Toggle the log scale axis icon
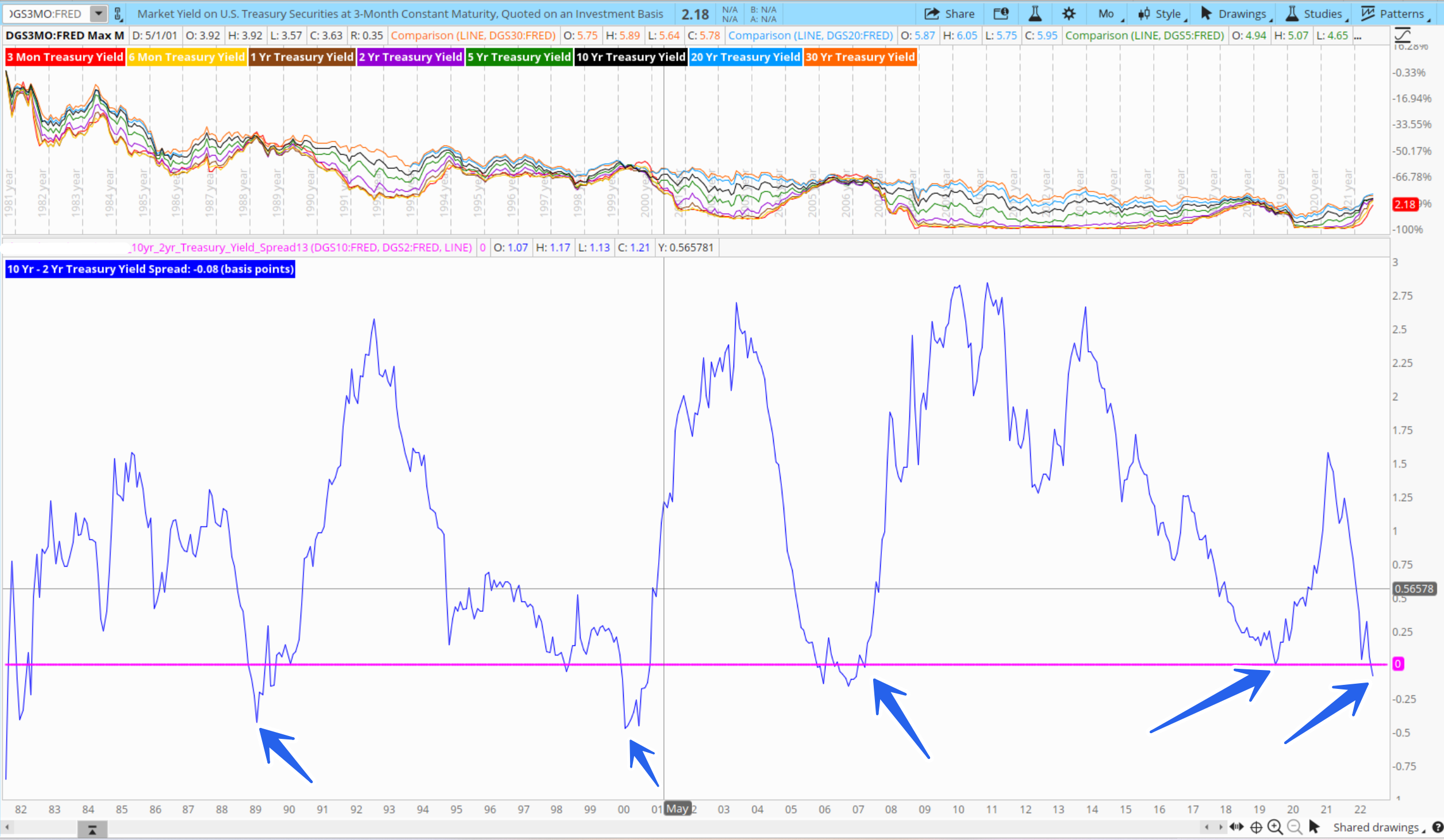Image resolution: width=1444 pixels, height=840 pixels. coord(1403,36)
